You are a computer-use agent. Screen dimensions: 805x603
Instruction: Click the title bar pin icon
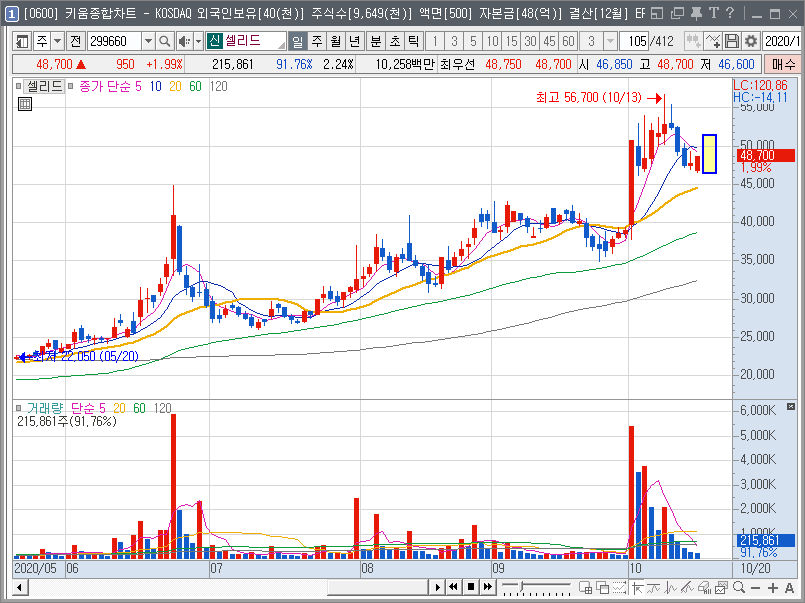pos(696,13)
